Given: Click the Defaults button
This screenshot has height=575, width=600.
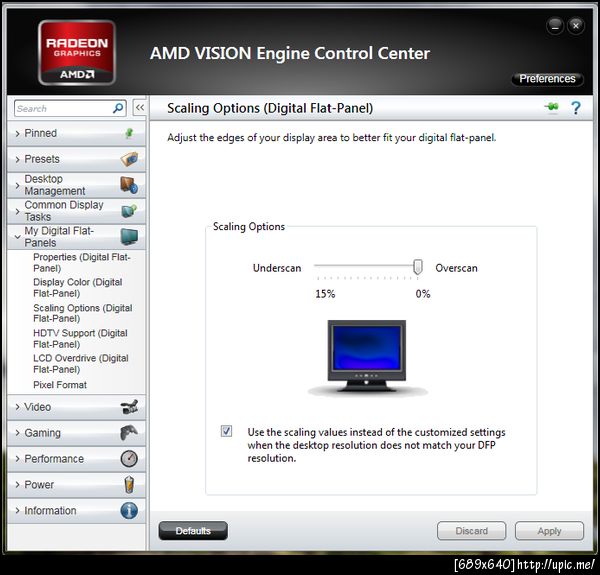Looking at the screenshot, I should point(193,531).
